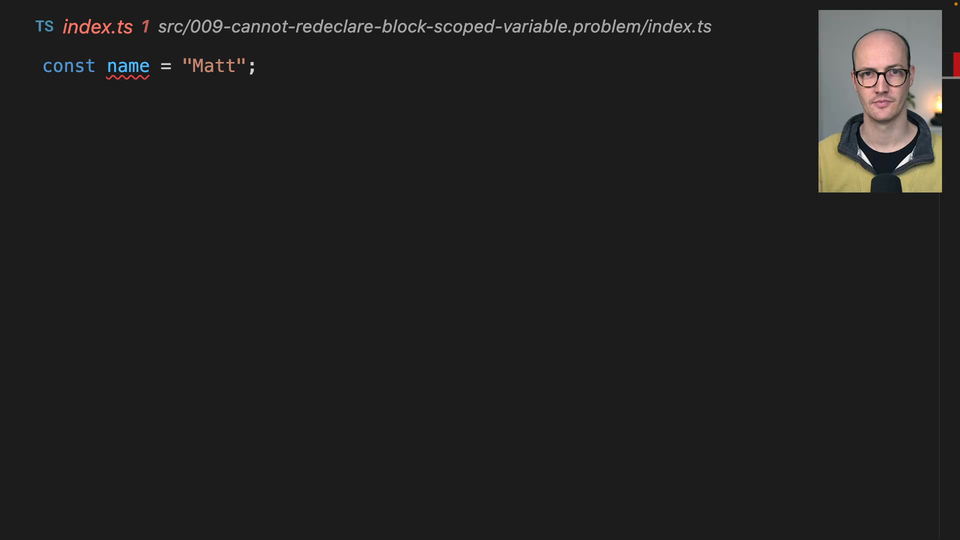Click the "Matt" string literal

coord(213,66)
